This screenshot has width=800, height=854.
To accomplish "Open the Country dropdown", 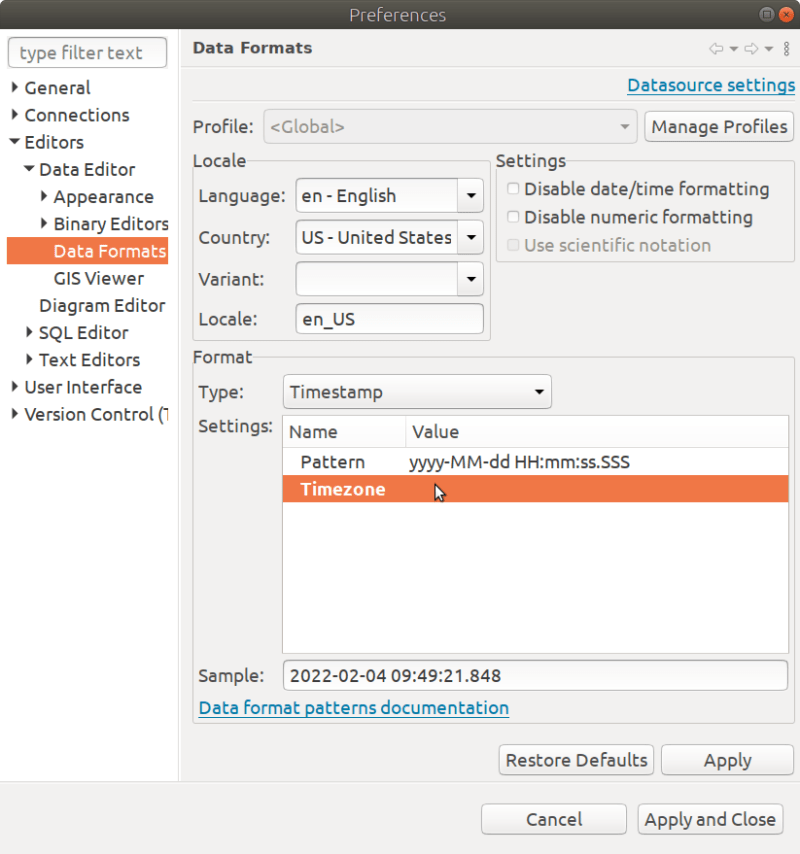I will [x=470, y=237].
